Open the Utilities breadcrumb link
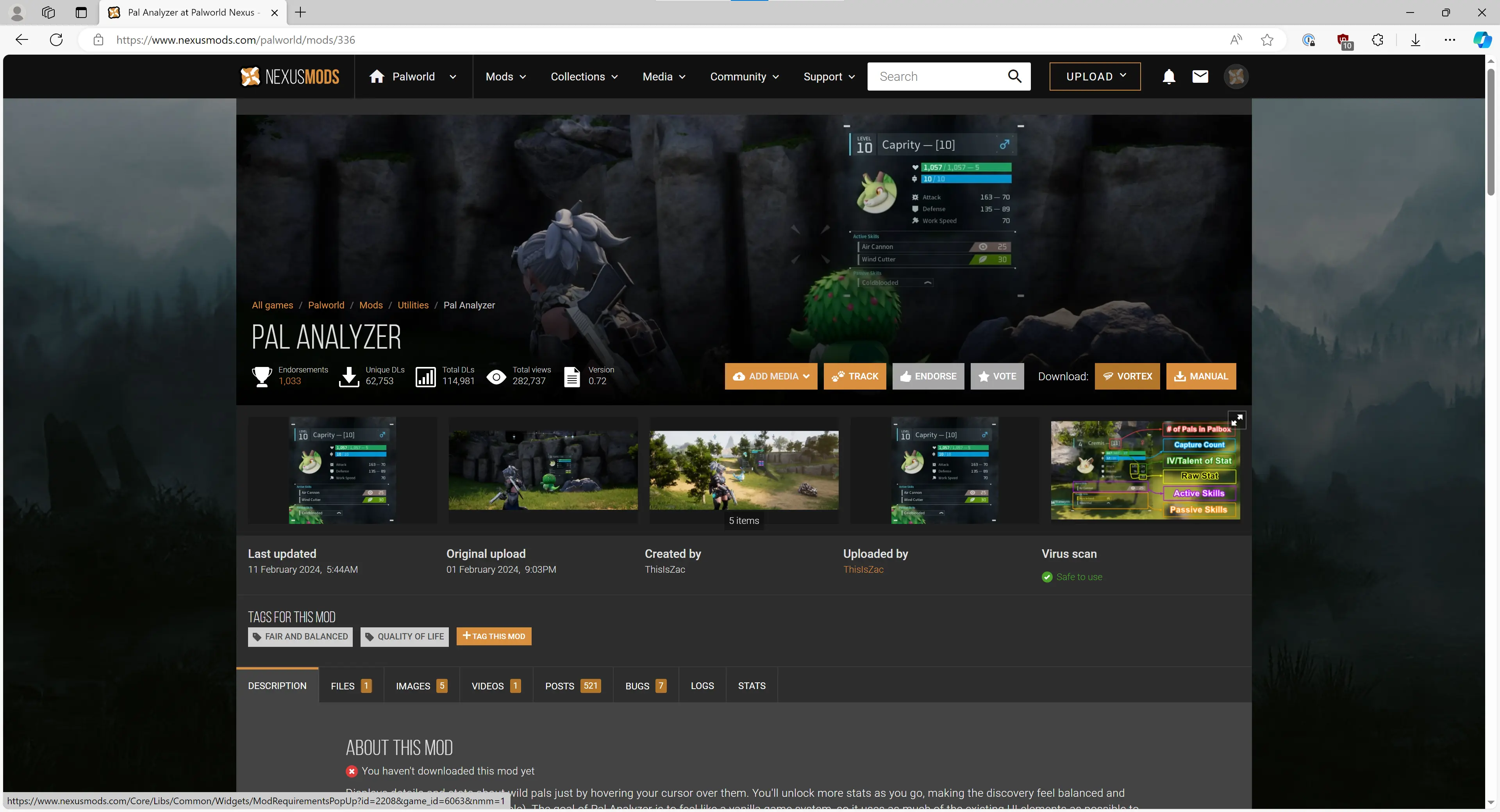 coord(413,305)
